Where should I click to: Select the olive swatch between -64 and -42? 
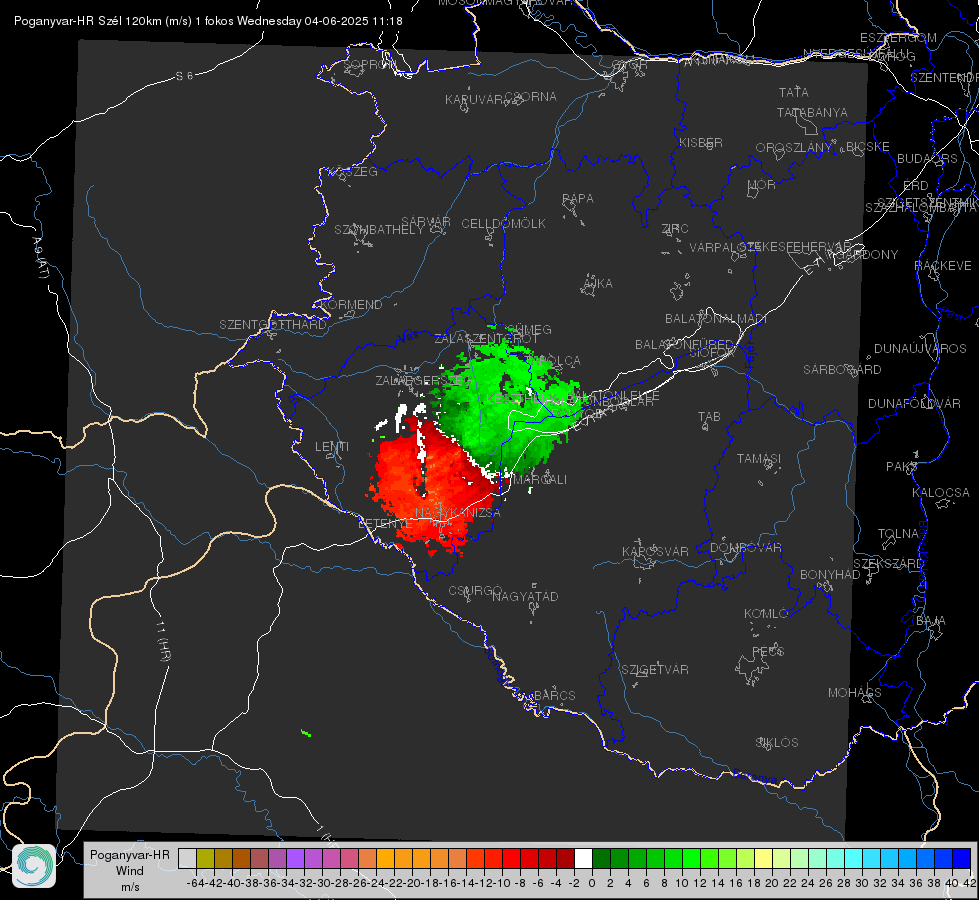(205, 858)
